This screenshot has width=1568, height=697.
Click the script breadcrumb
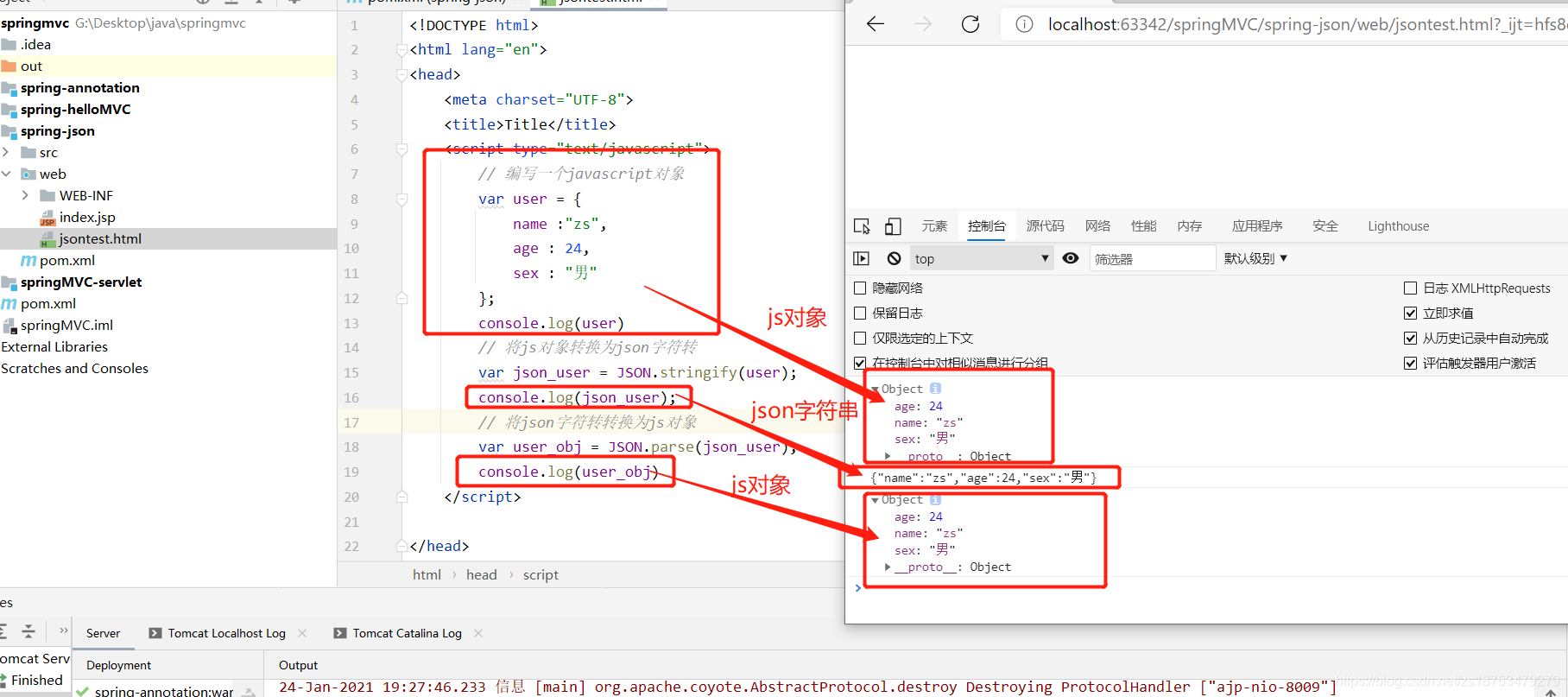[x=541, y=575]
